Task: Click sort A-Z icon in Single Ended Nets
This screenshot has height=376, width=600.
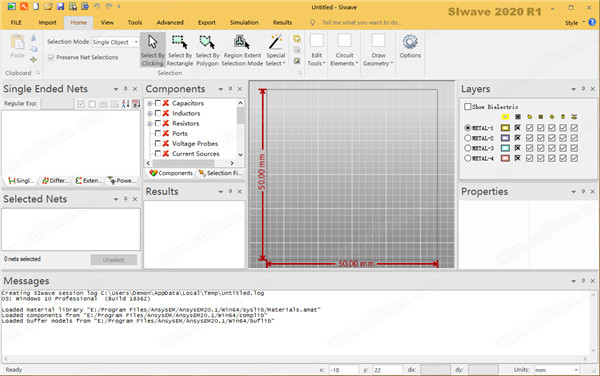Action: point(125,104)
